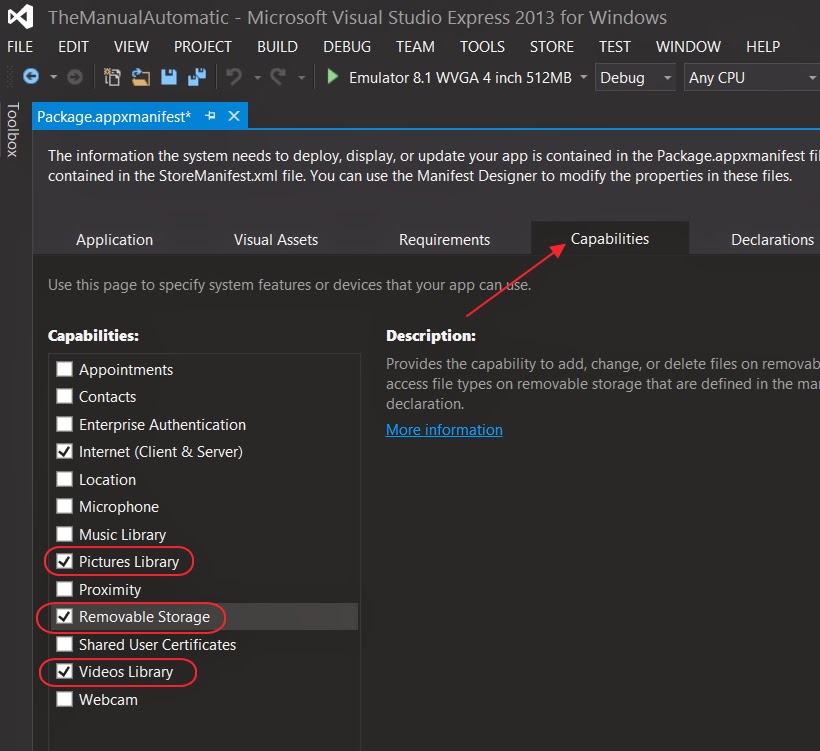Check the Shared User Certificates checkbox
The height and width of the screenshot is (751, 820).
point(64,644)
